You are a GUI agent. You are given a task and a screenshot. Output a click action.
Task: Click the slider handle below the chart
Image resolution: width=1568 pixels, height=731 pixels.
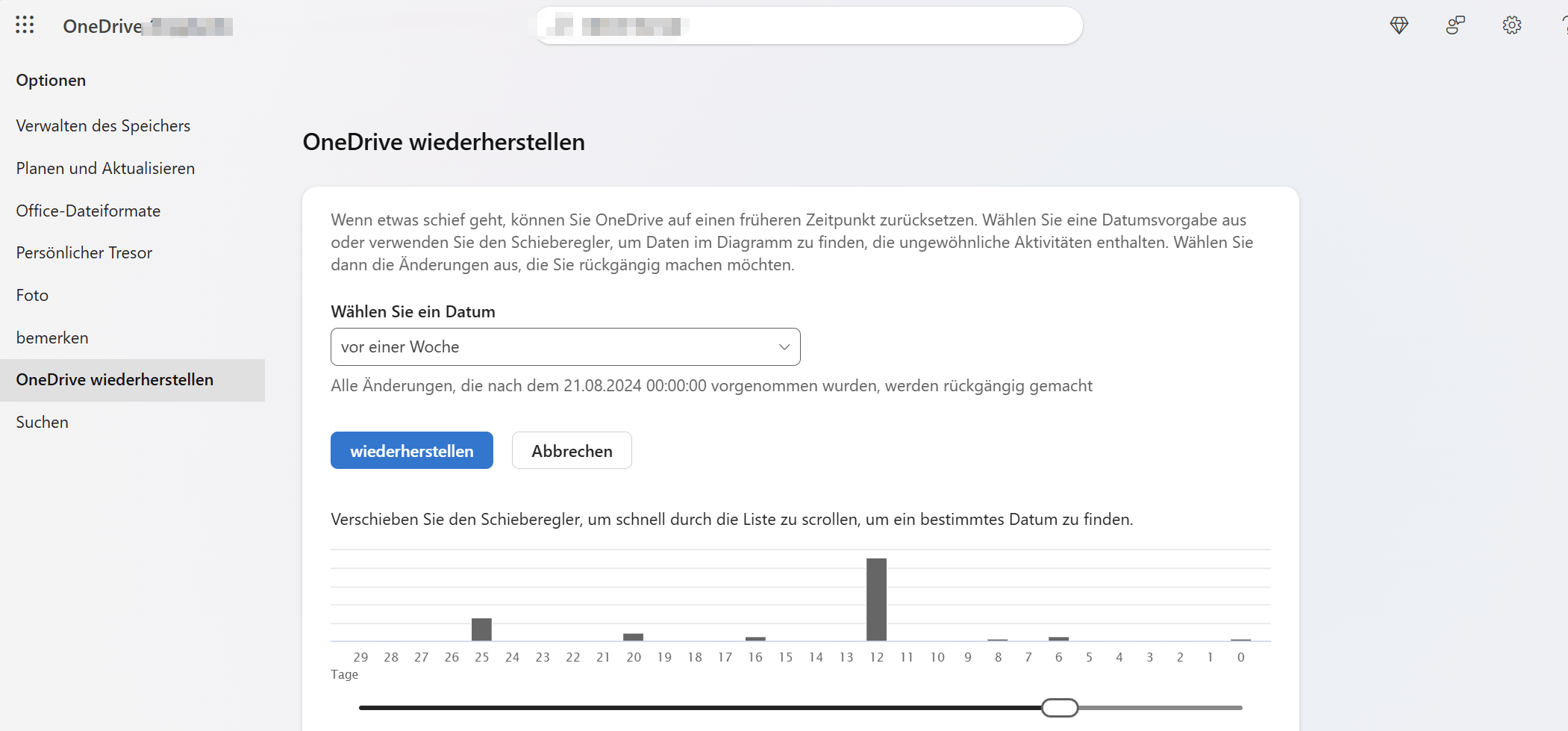1060,707
